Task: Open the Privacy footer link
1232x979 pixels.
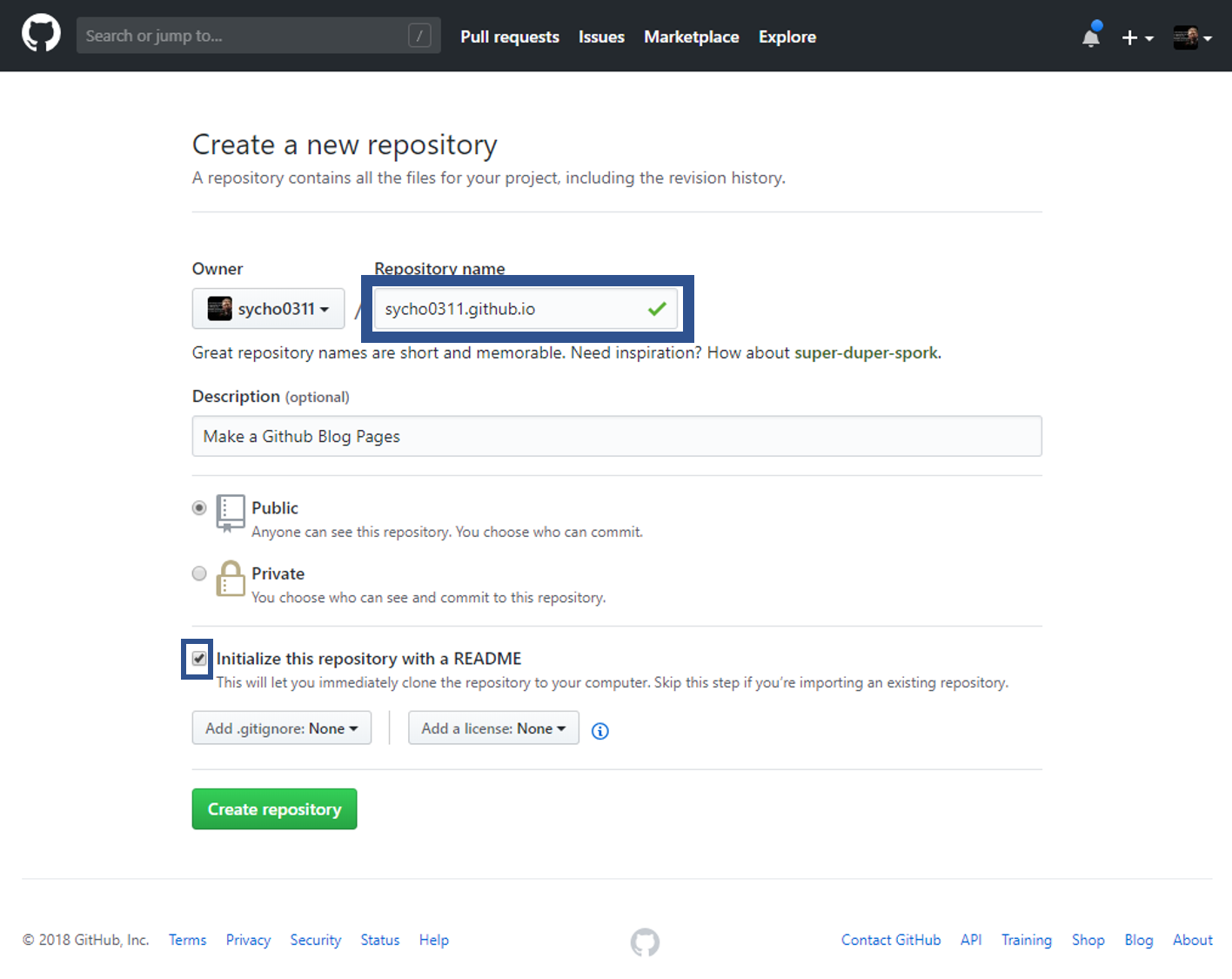Action: pos(248,940)
